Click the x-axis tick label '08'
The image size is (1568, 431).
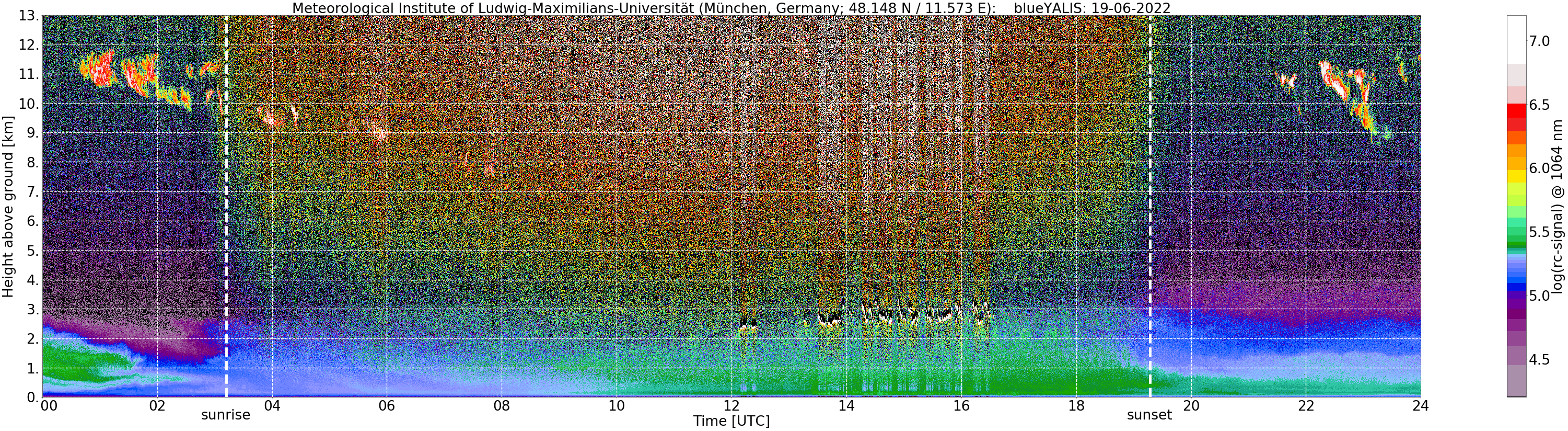click(501, 406)
